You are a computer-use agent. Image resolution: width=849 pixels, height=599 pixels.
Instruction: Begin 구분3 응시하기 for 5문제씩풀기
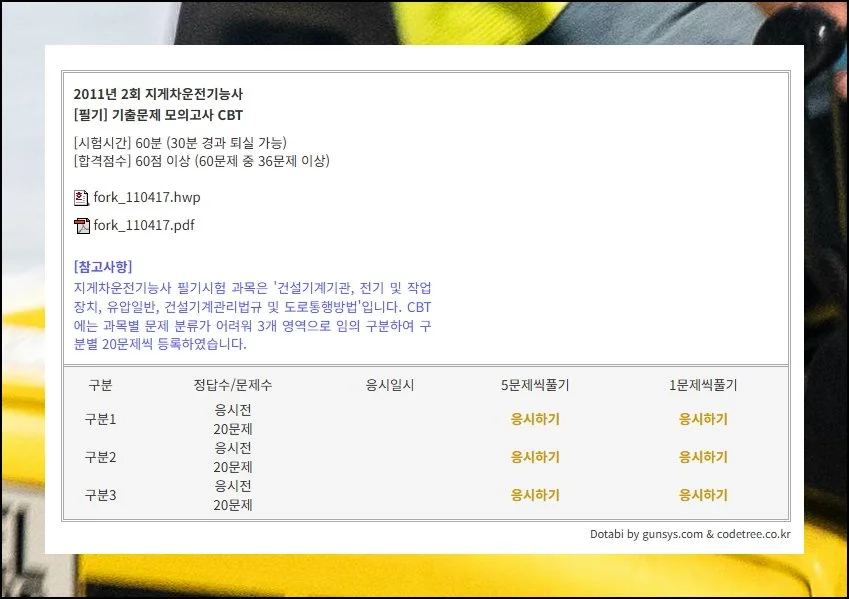pos(535,495)
